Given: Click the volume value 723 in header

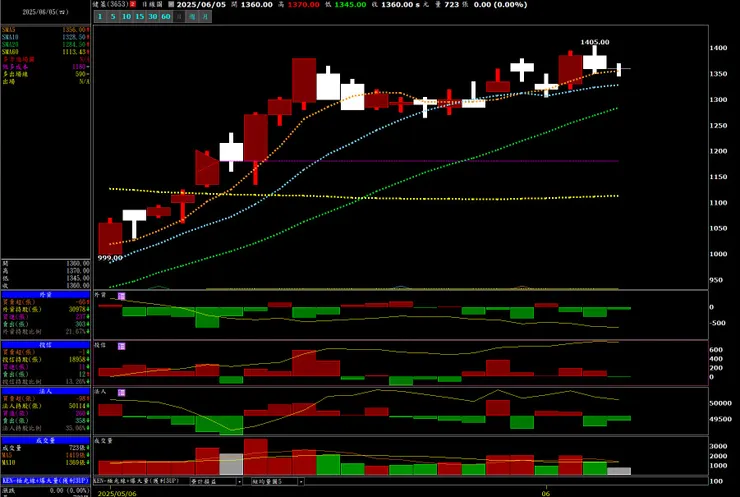Looking at the screenshot, I should [x=452, y=4].
